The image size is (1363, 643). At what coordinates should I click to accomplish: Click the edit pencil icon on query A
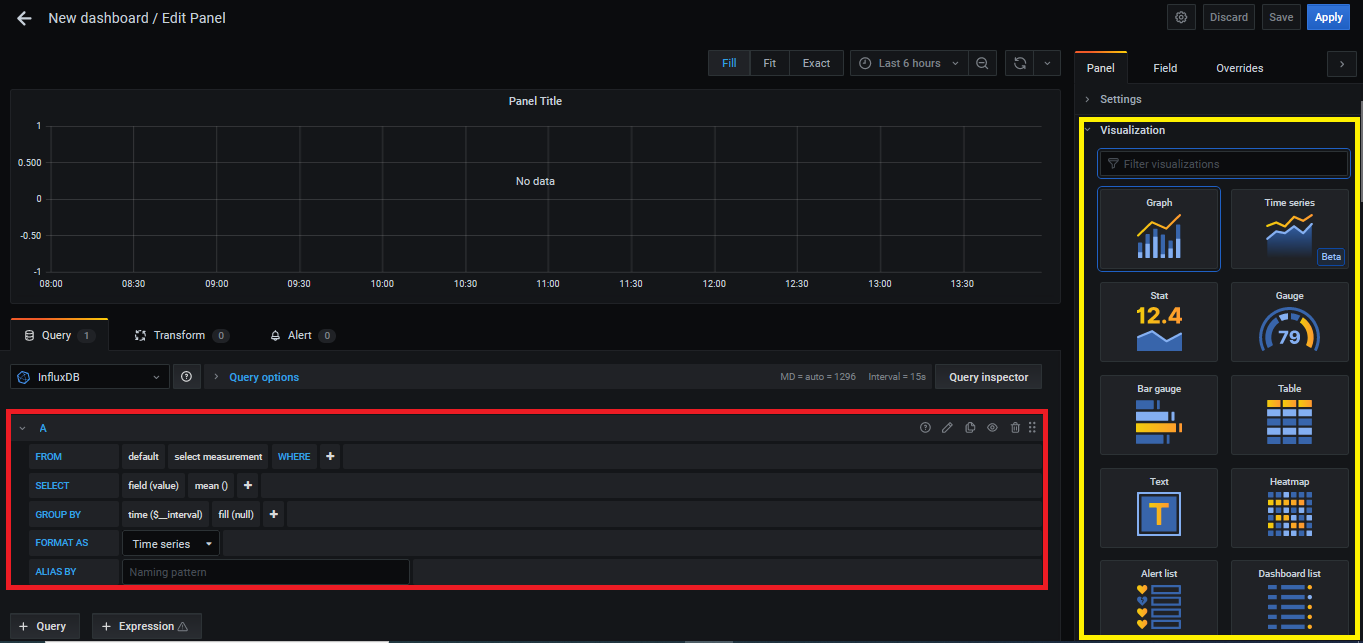(947, 428)
